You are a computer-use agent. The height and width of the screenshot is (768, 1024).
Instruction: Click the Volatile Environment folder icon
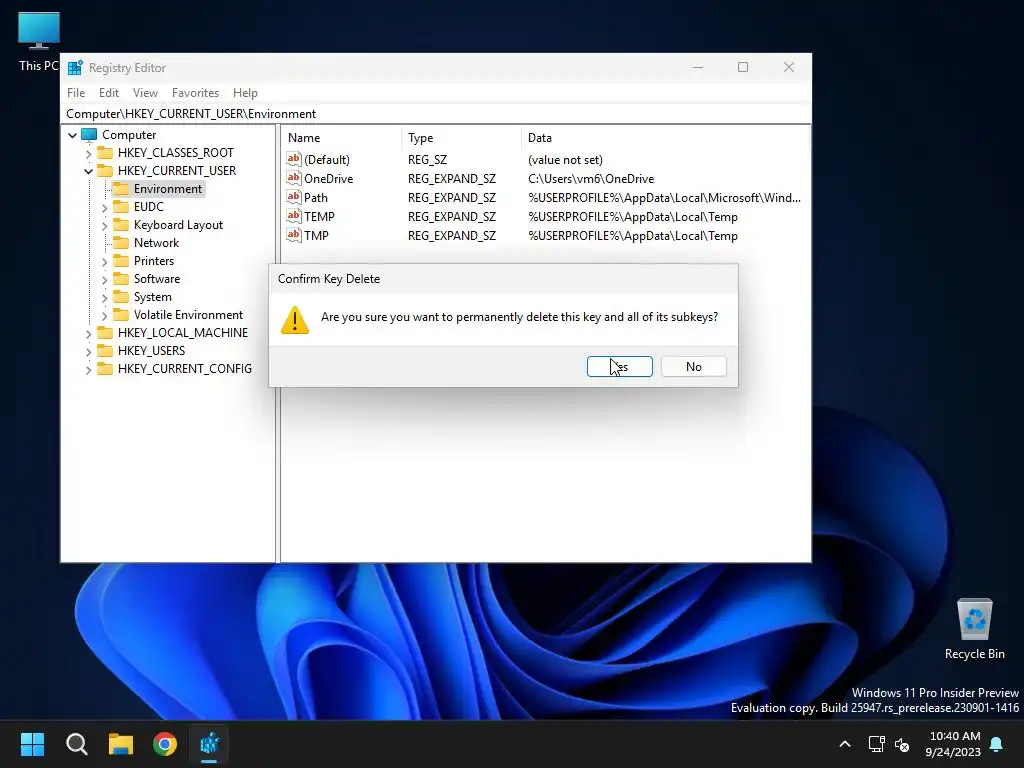pyautogui.click(x=121, y=314)
